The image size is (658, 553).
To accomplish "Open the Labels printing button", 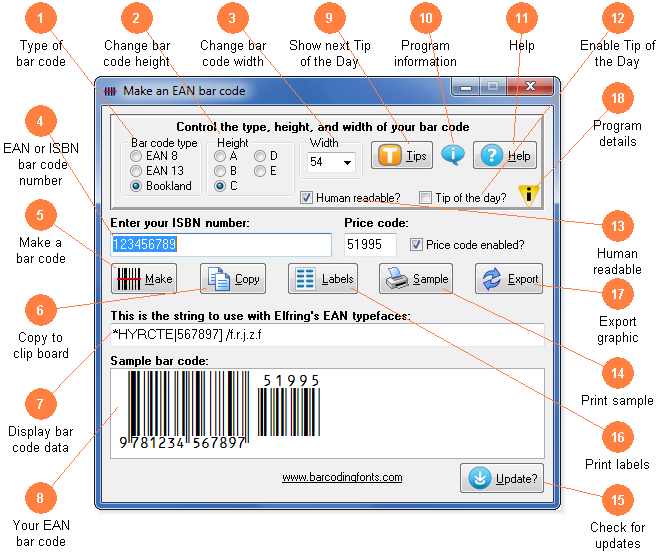I will tap(323, 279).
